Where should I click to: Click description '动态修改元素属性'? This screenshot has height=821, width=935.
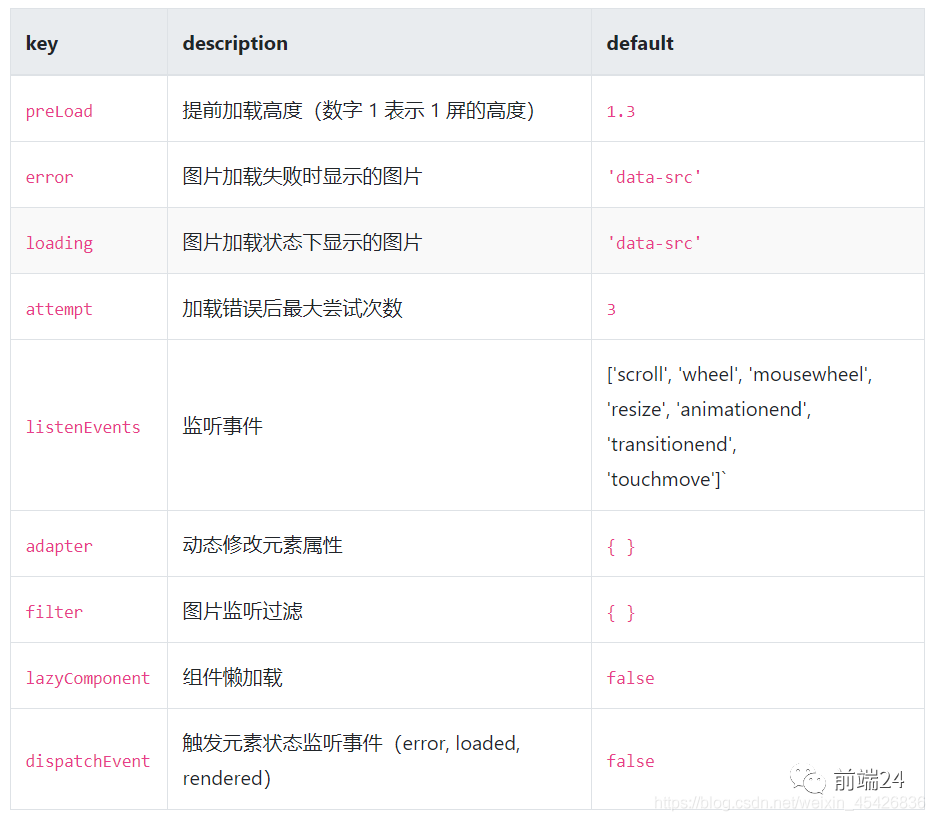click(262, 546)
